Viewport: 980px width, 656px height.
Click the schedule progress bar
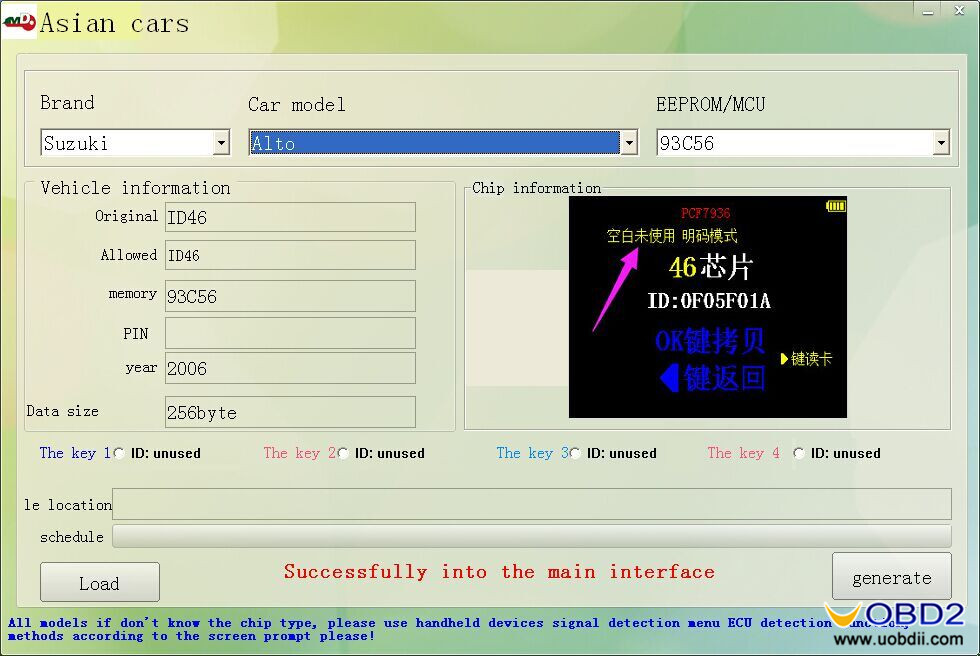(532, 536)
